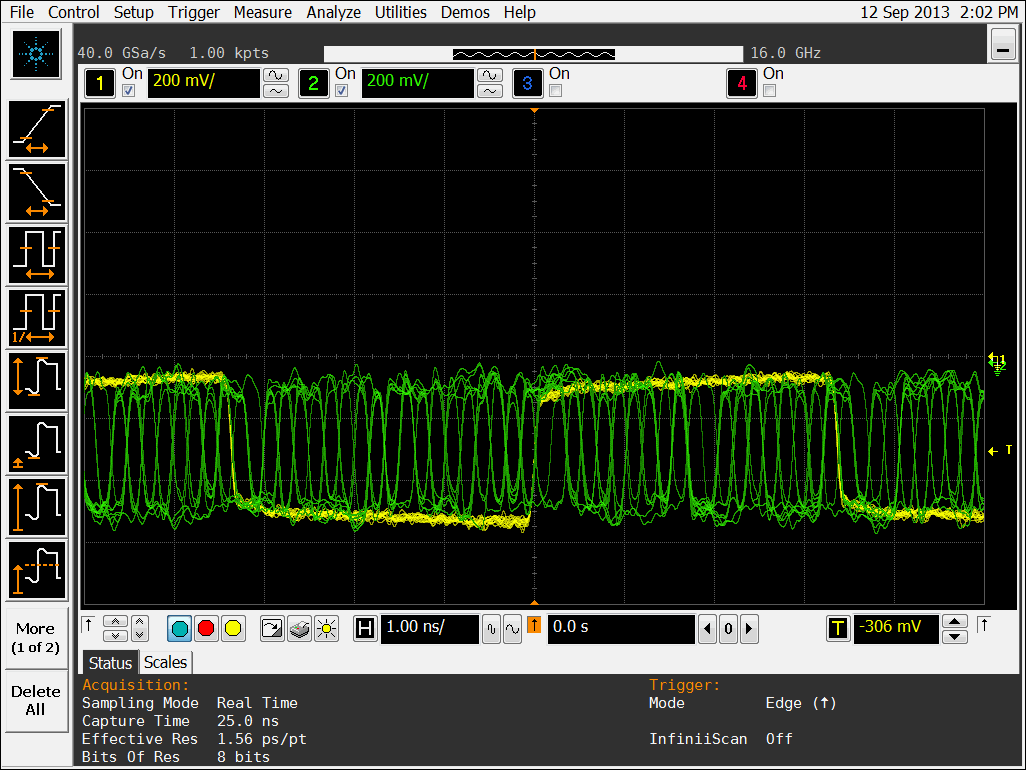Viewport: 1026px width, 770px height.
Task: Click the channel 1 larger-waveform scale button
Action: tap(275, 75)
